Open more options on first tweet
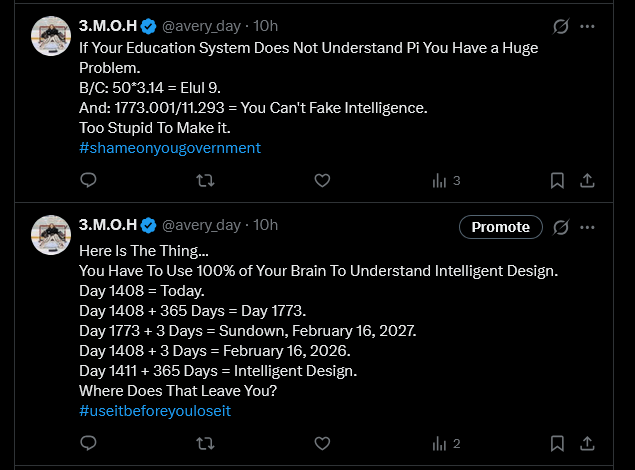The image size is (635, 470). tap(588, 26)
